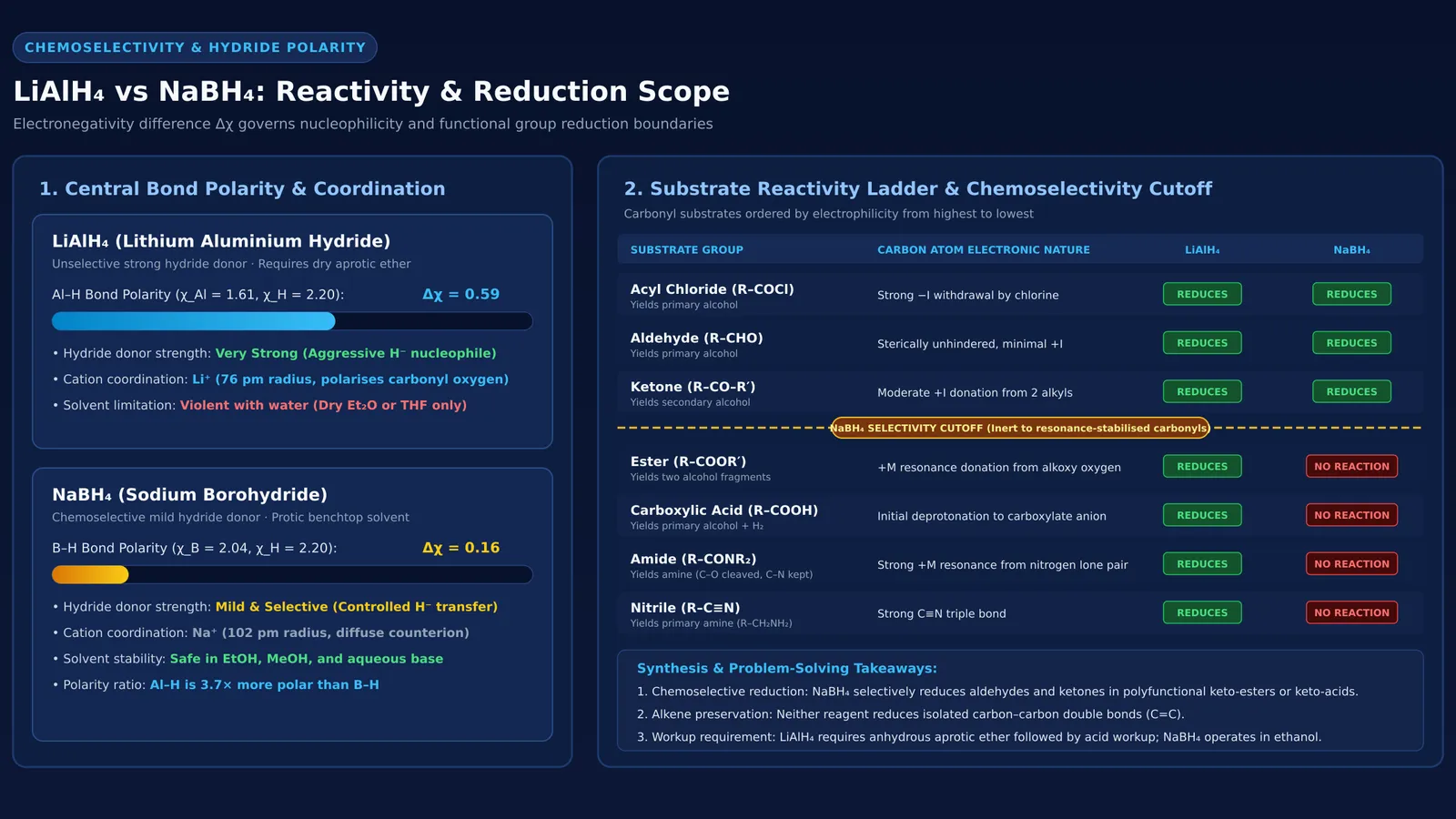Viewport: 1456px width, 819px height.
Task: Click LiAlH₄ REDUCES badge for Ester
Action: (x=1202, y=466)
